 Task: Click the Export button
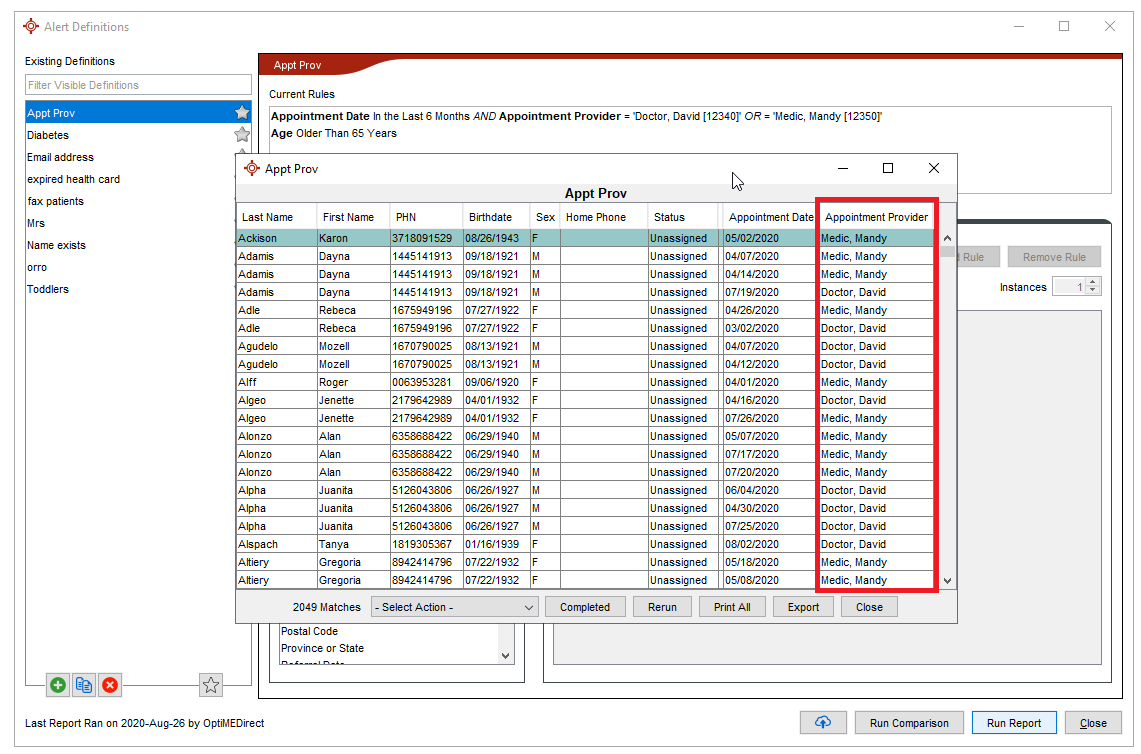(803, 607)
